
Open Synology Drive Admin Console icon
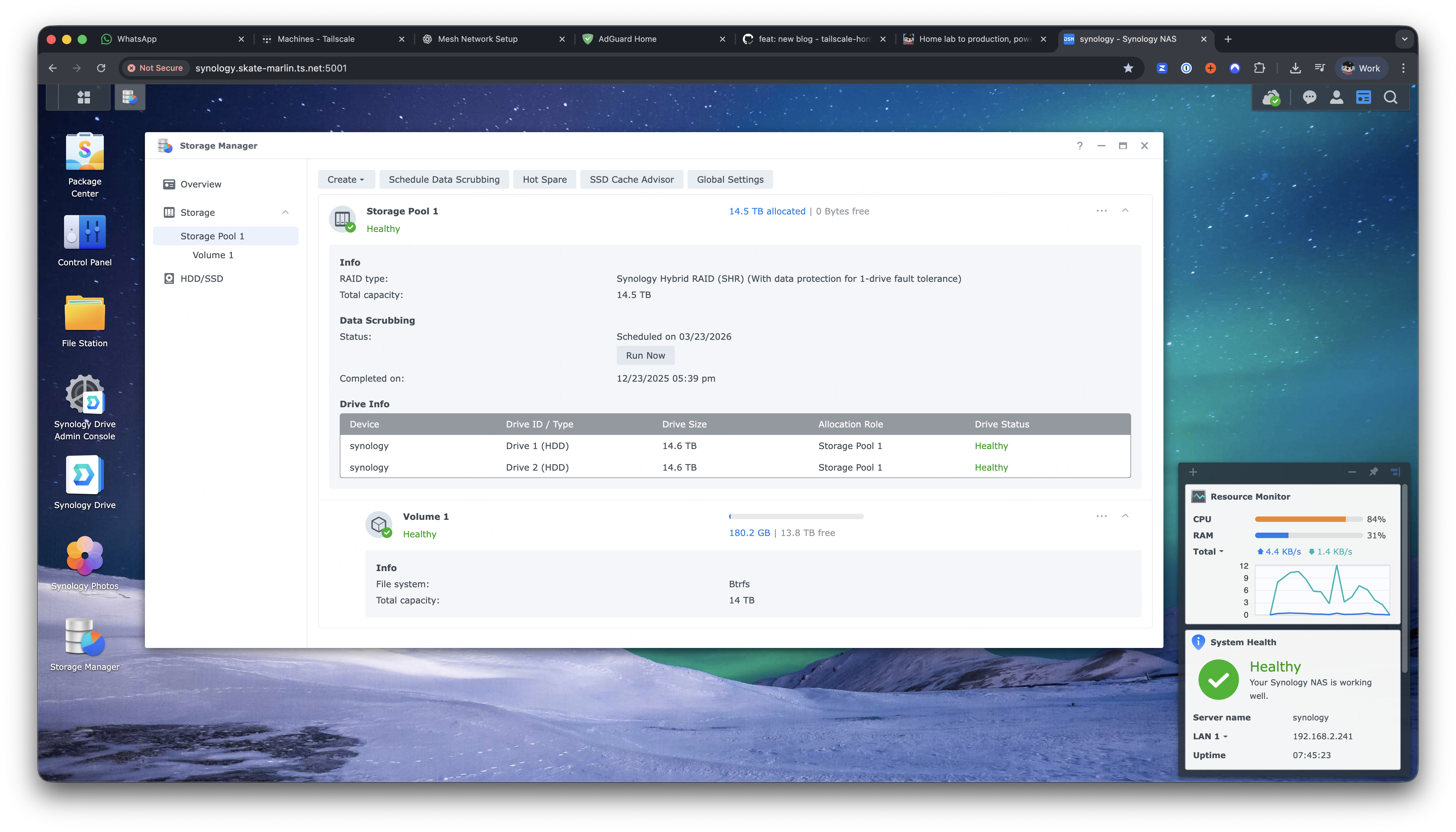pos(85,394)
